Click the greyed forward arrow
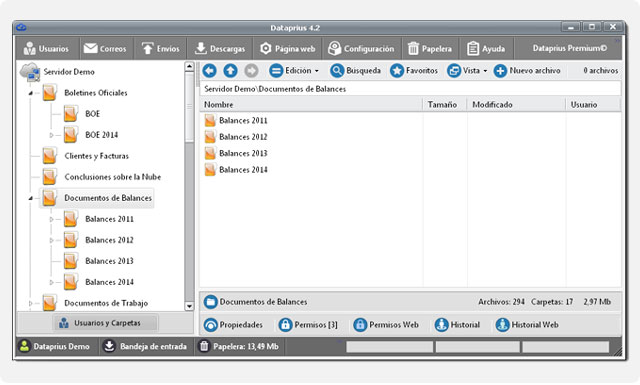This screenshot has width=640, height=385. pyautogui.click(x=251, y=71)
